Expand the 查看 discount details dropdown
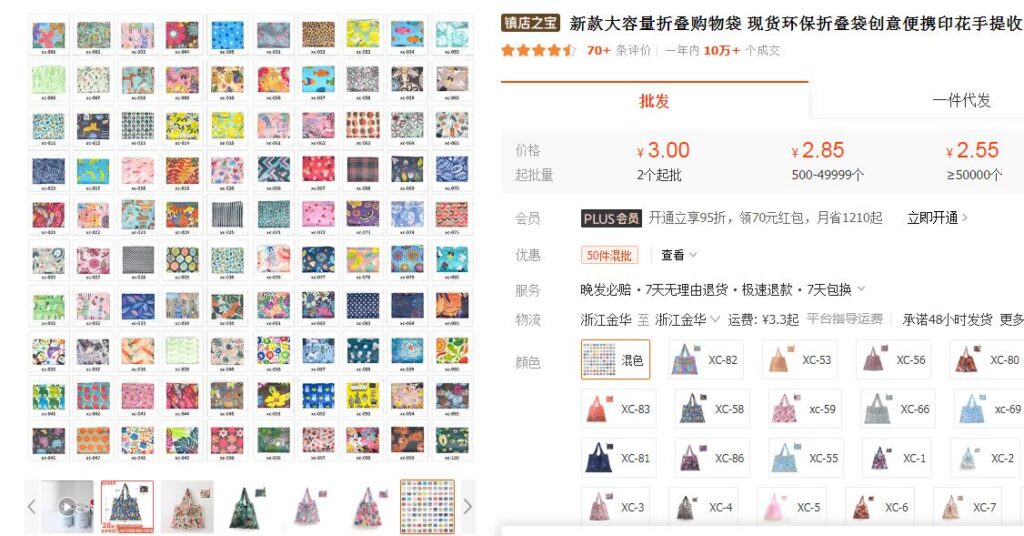1024x536 pixels. pos(679,255)
